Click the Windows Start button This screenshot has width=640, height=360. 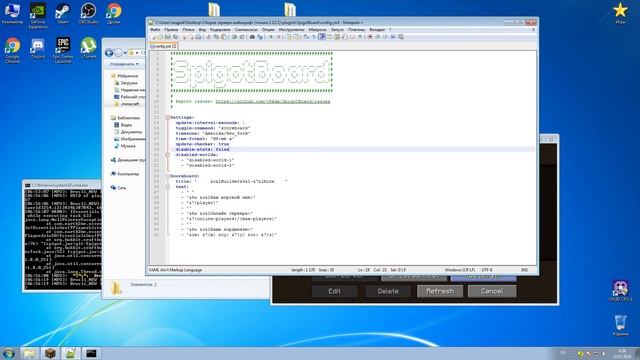pos(8,353)
